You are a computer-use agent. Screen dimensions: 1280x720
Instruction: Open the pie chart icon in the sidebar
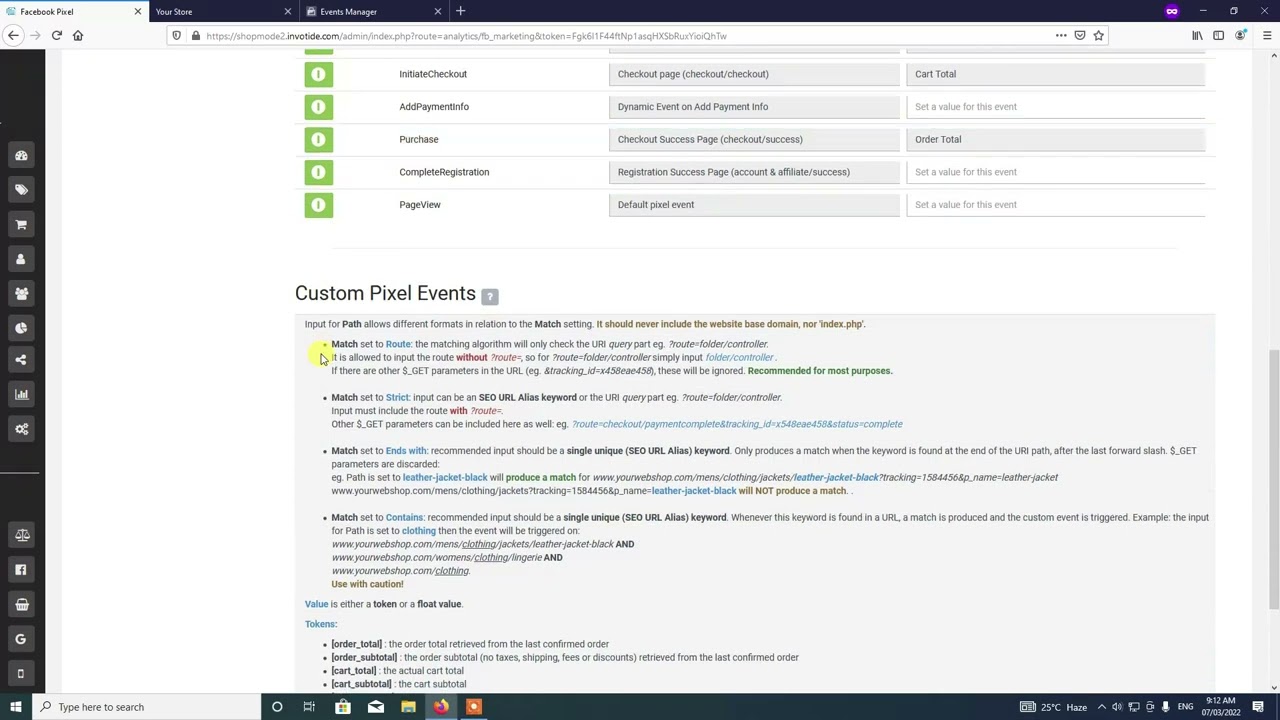coord(21,328)
